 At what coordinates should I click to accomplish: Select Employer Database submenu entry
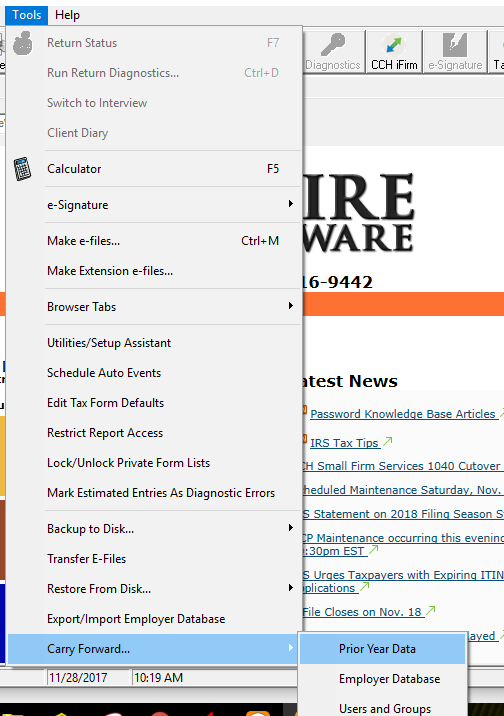[383, 679]
